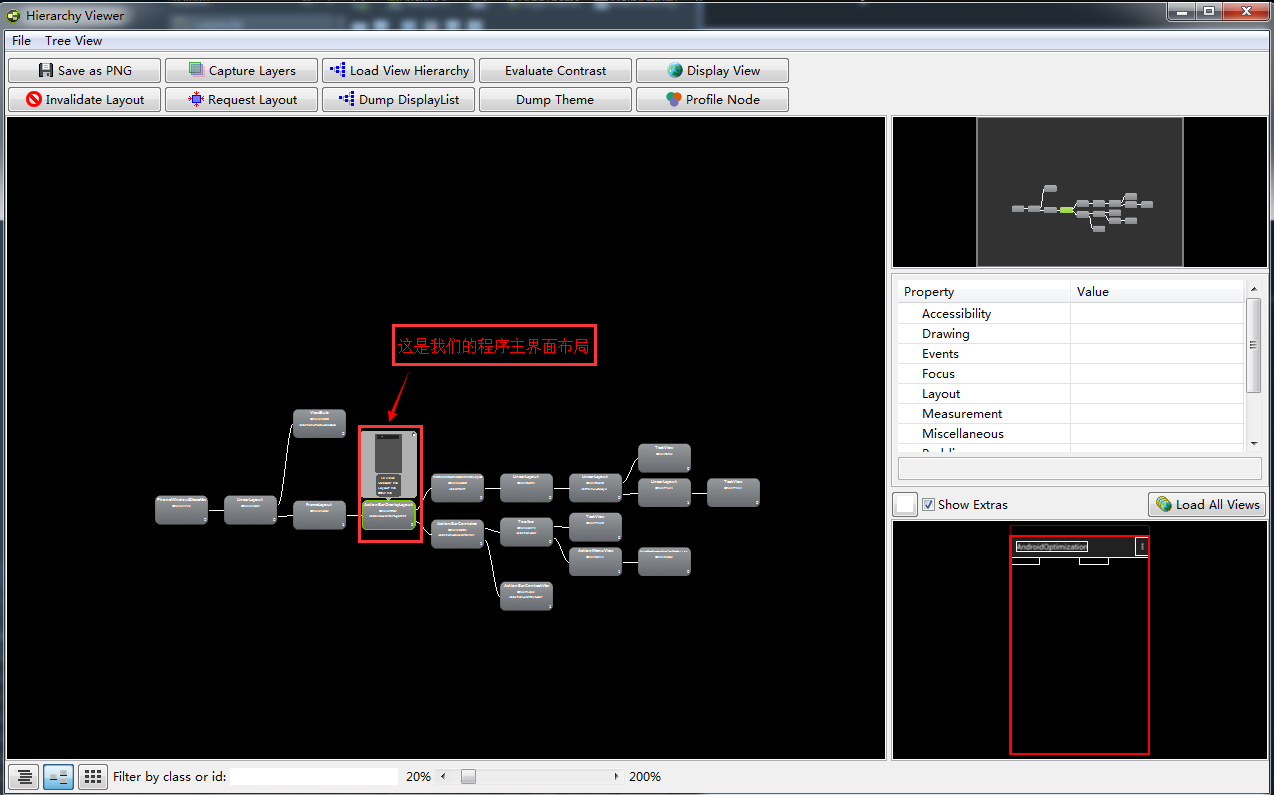Click the Hierarchy Viewer title bar icon

pos(13,16)
